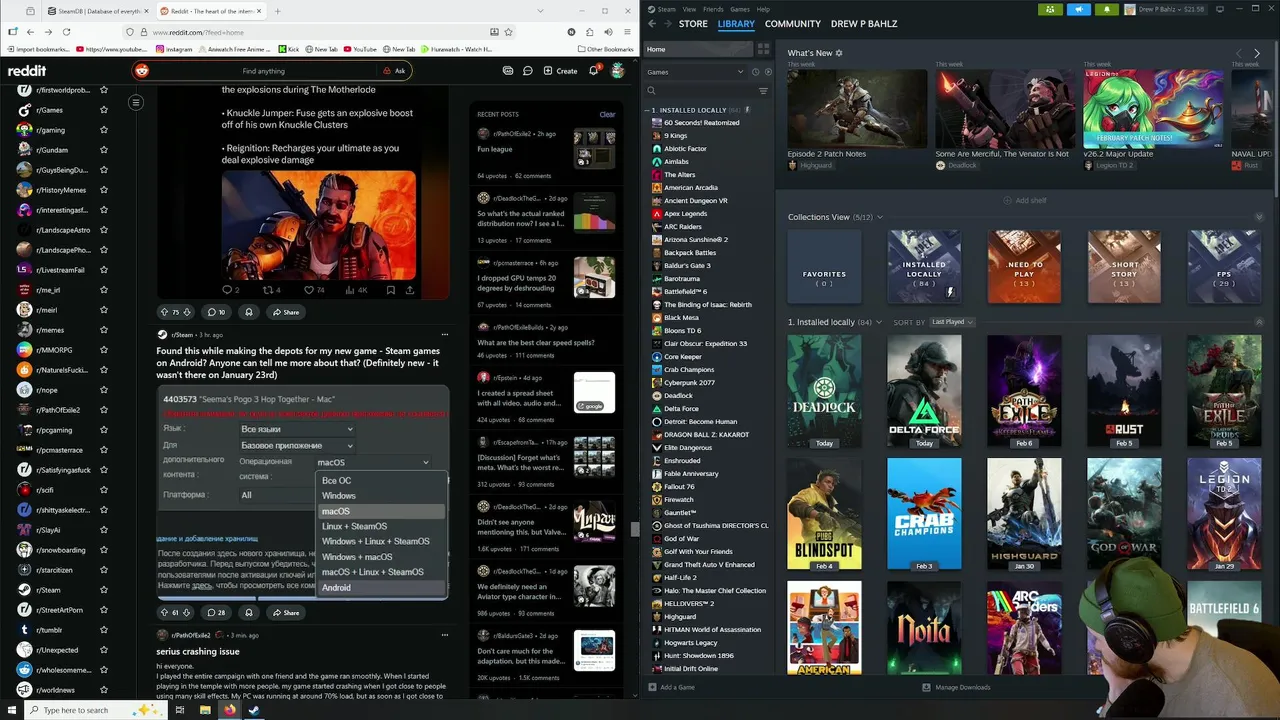Click Firefox address bar
This screenshot has height=720, width=1280.
tap(318, 32)
